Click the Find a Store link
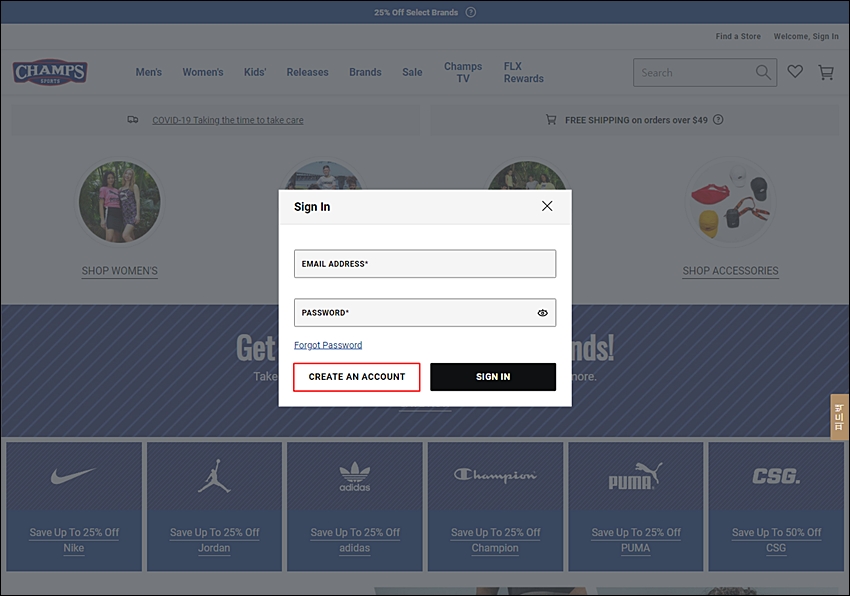 click(x=738, y=36)
